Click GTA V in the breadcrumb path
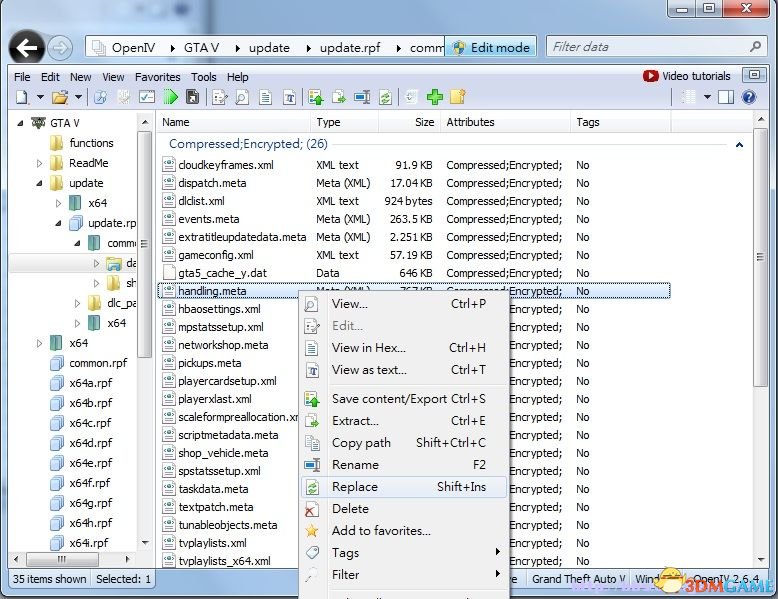This screenshot has width=778, height=599. (201, 48)
